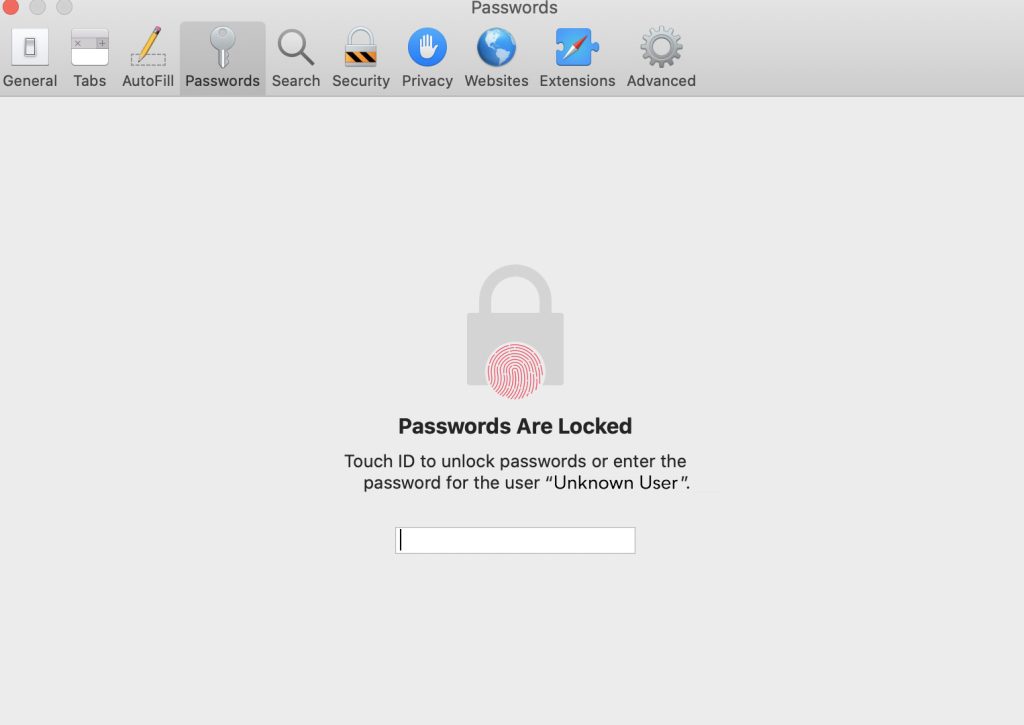1024x725 pixels.
Task: Click the grayed-out minimize window button
Action: point(37,6)
